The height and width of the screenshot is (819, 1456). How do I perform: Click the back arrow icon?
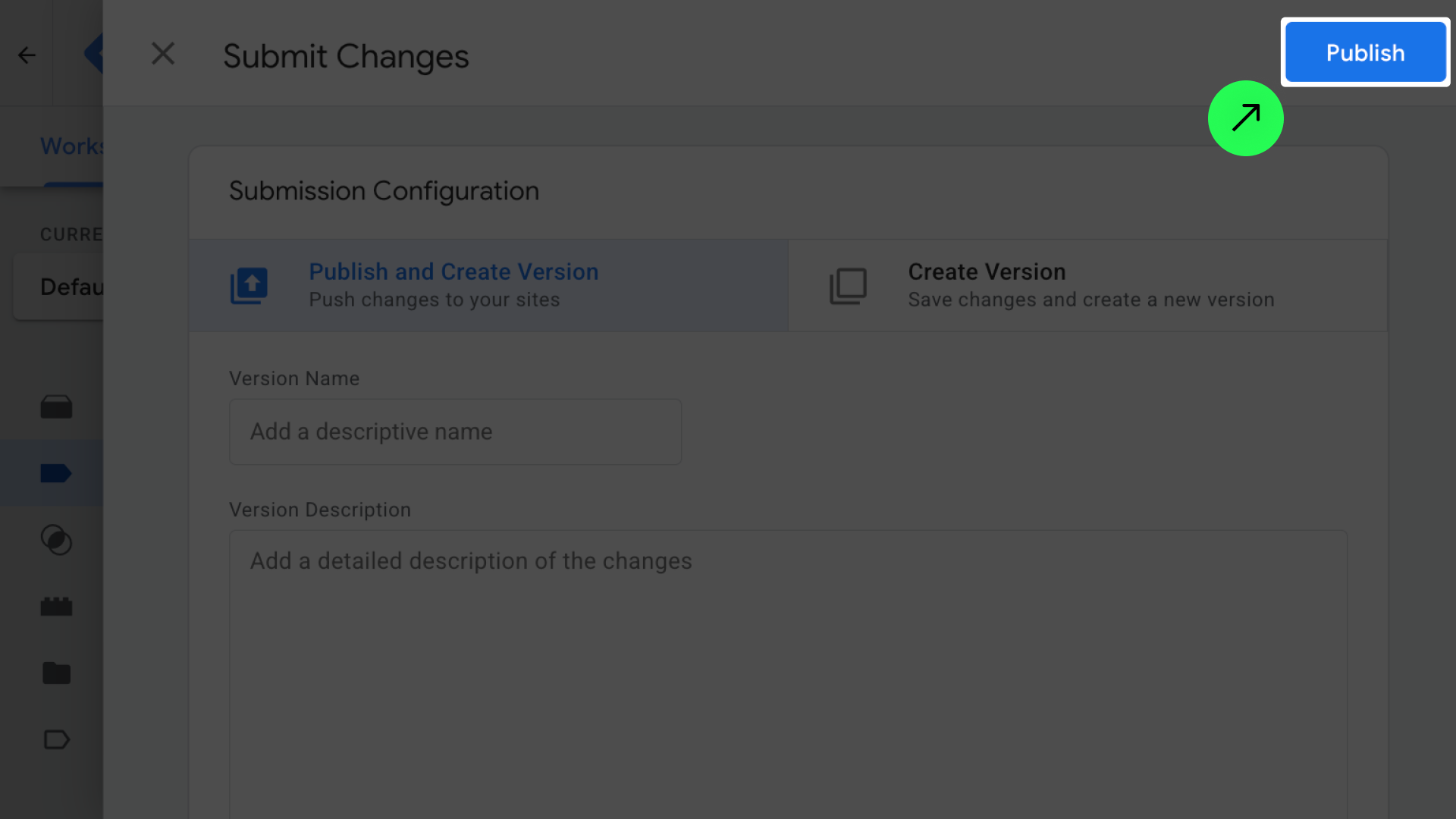(x=27, y=55)
